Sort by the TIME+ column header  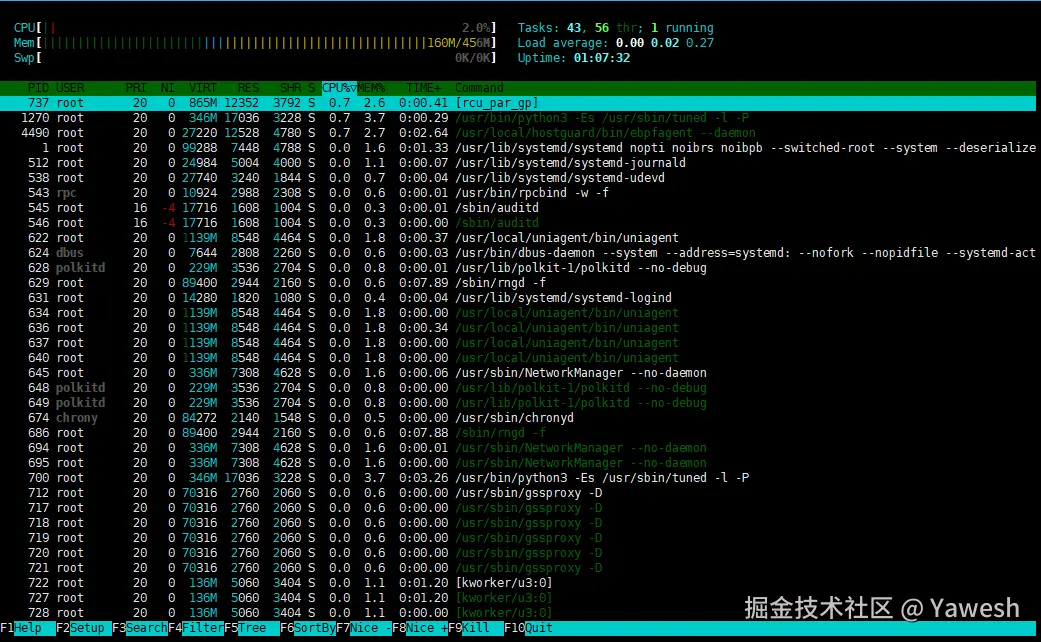click(x=423, y=88)
